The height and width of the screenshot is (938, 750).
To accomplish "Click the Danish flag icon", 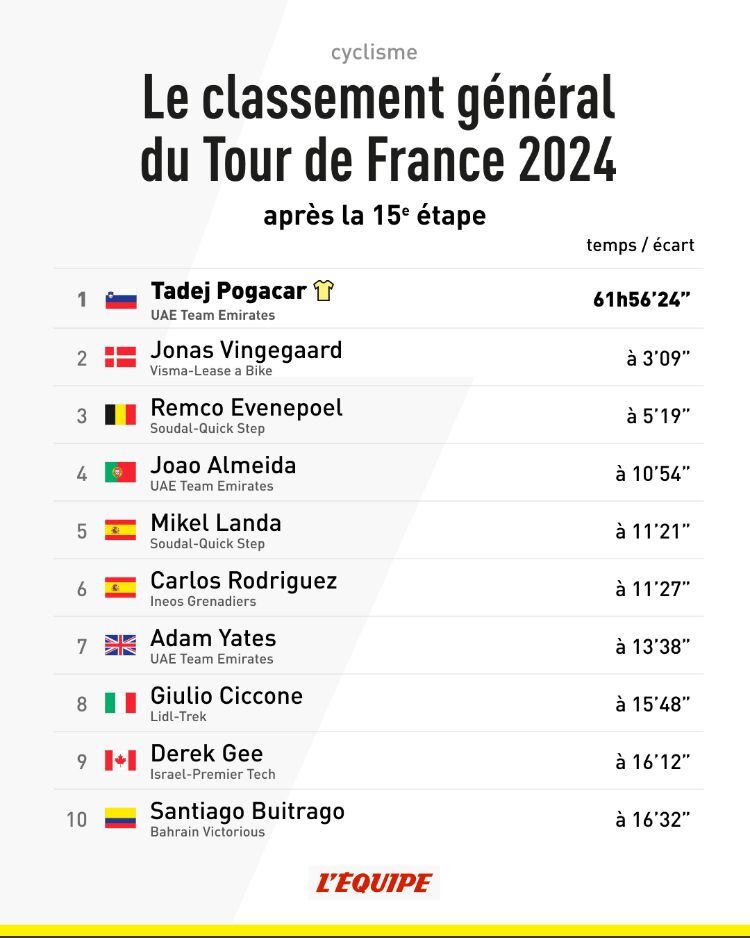I will pos(121,357).
